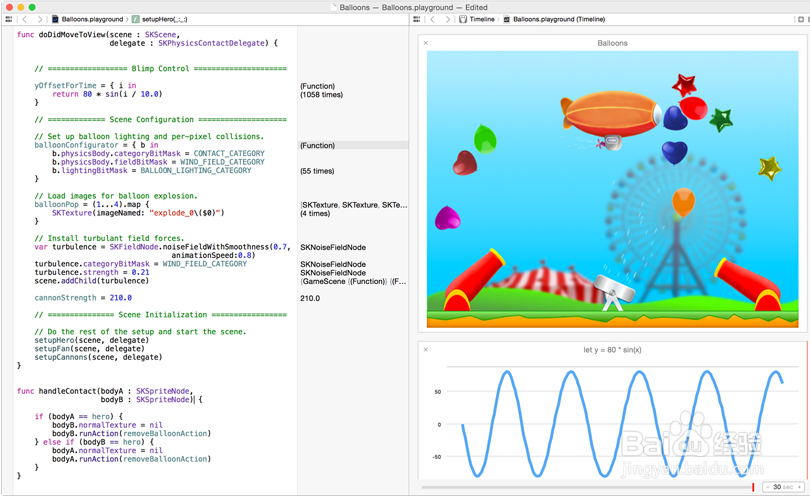810x497 pixels.
Task: Click the Timeline icon in assistant jump bar
Action: coord(463,19)
